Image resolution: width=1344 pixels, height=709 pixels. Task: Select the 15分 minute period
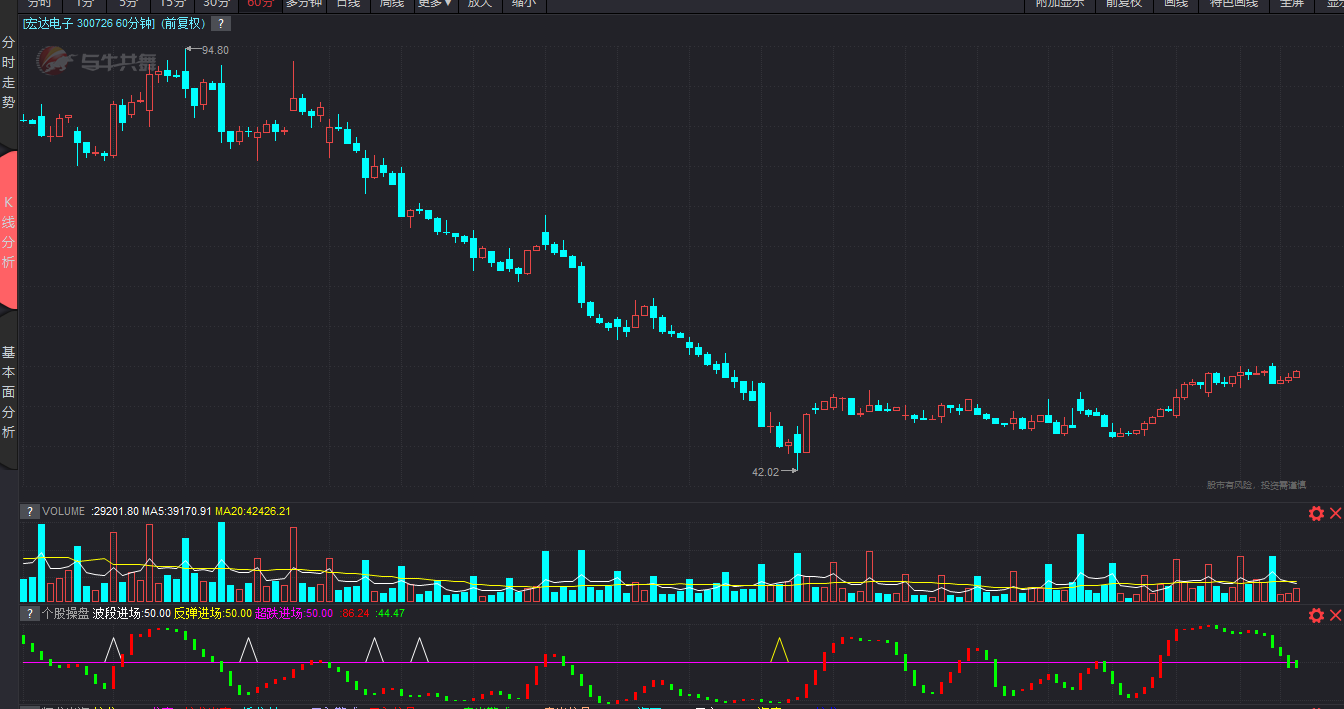click(x=173, y=4)
